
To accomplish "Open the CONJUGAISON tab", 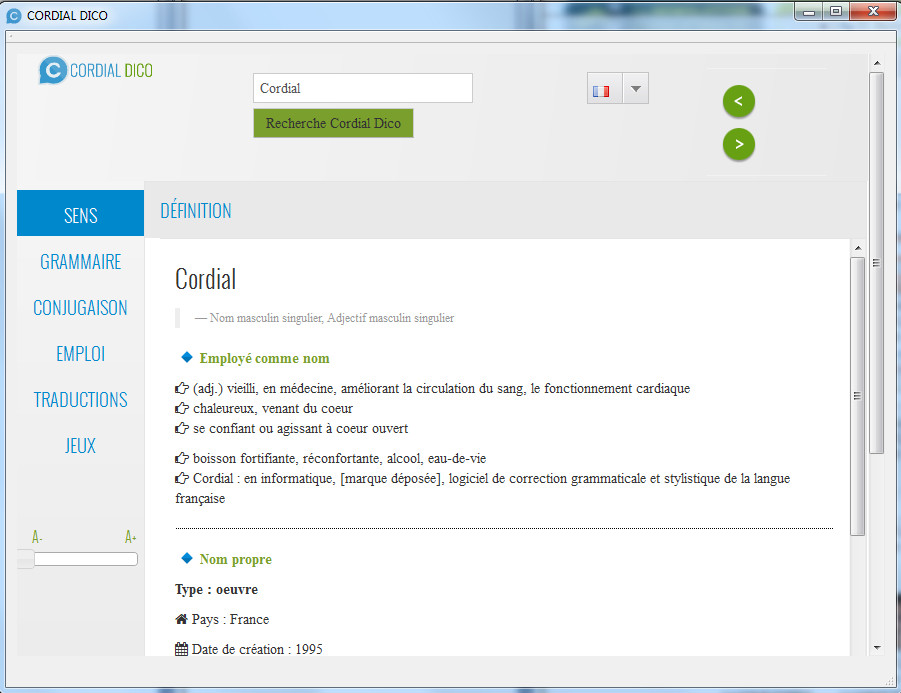I will tap(80, 307).
